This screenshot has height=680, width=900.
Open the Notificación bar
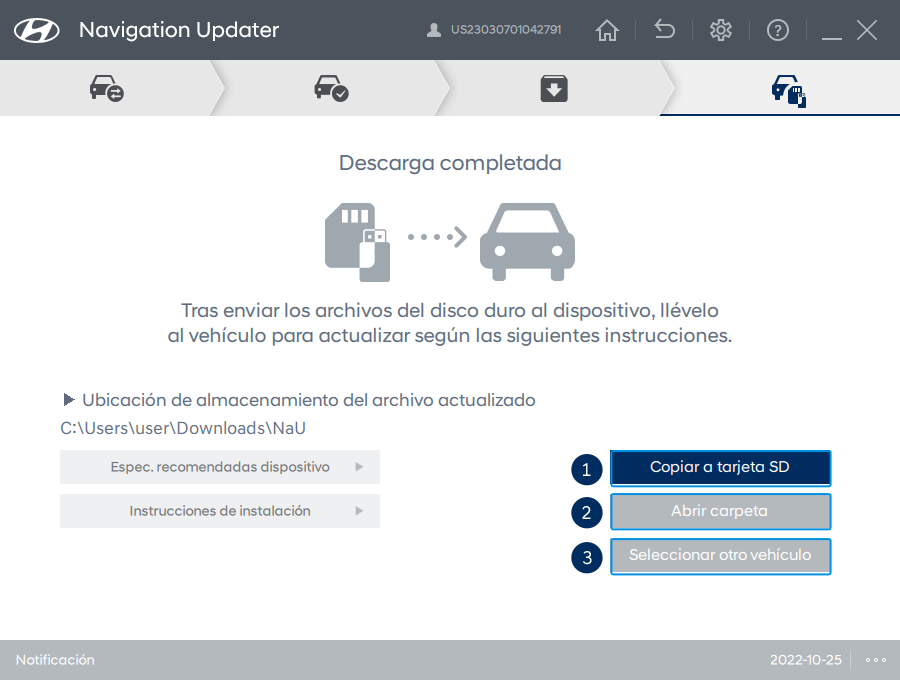[x=54, y=660]
